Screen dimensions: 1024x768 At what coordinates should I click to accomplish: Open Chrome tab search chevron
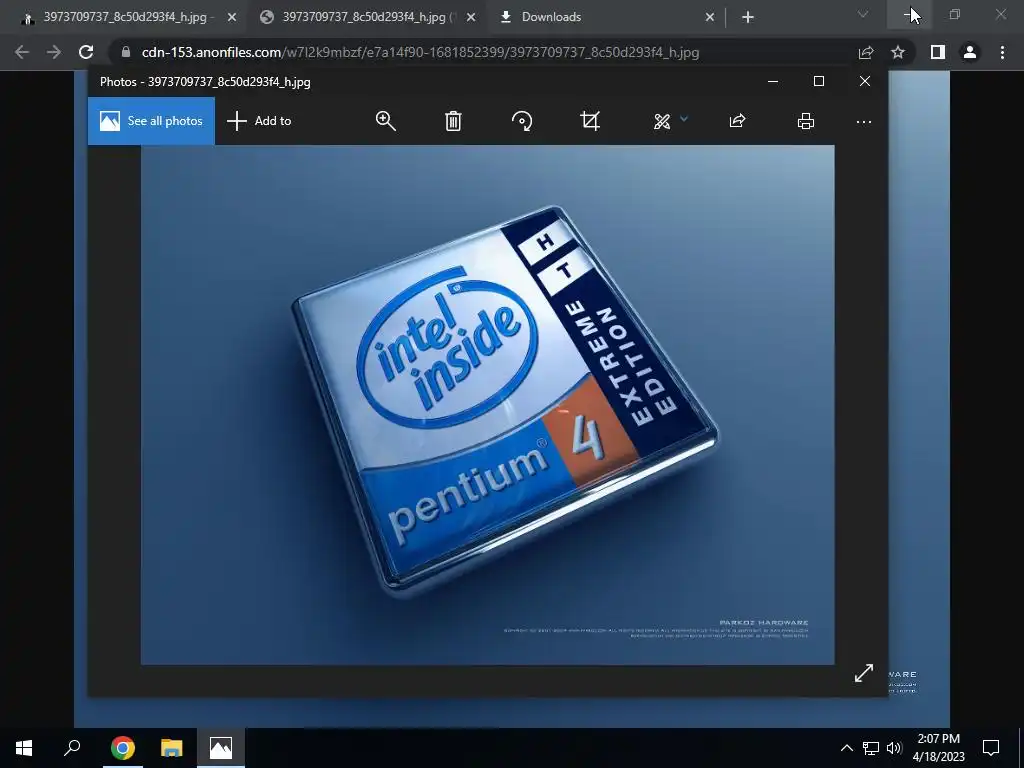click(x=863, y=14)
